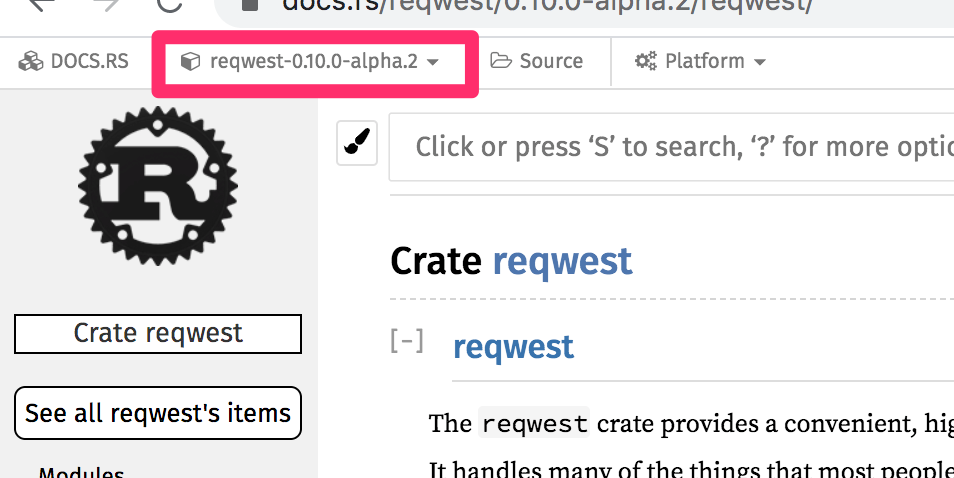Reload the page with the browser refresh icon
This screenshot has height=478, width=954.
170,5
